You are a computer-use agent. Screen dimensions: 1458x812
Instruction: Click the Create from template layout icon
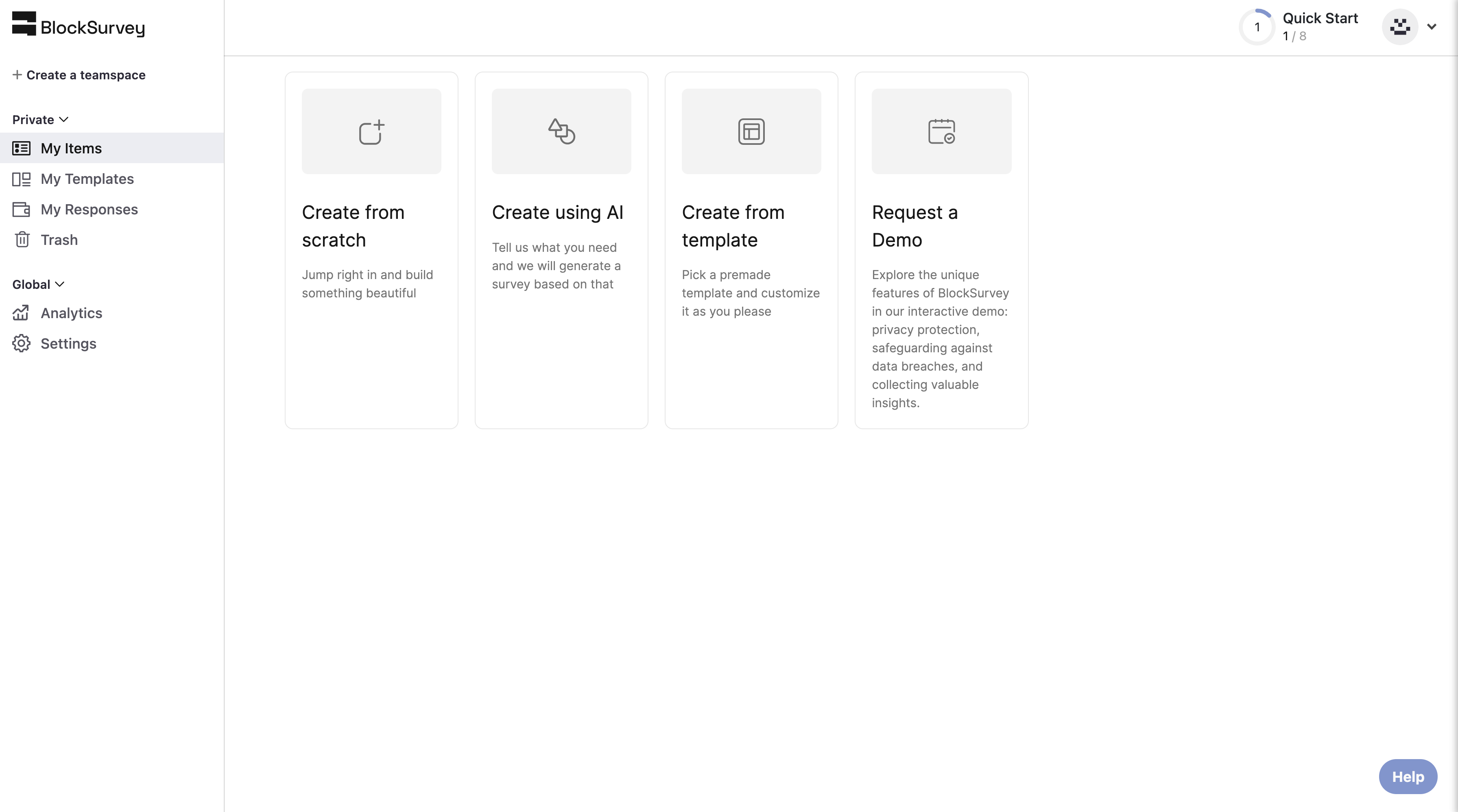click(751, 132)
